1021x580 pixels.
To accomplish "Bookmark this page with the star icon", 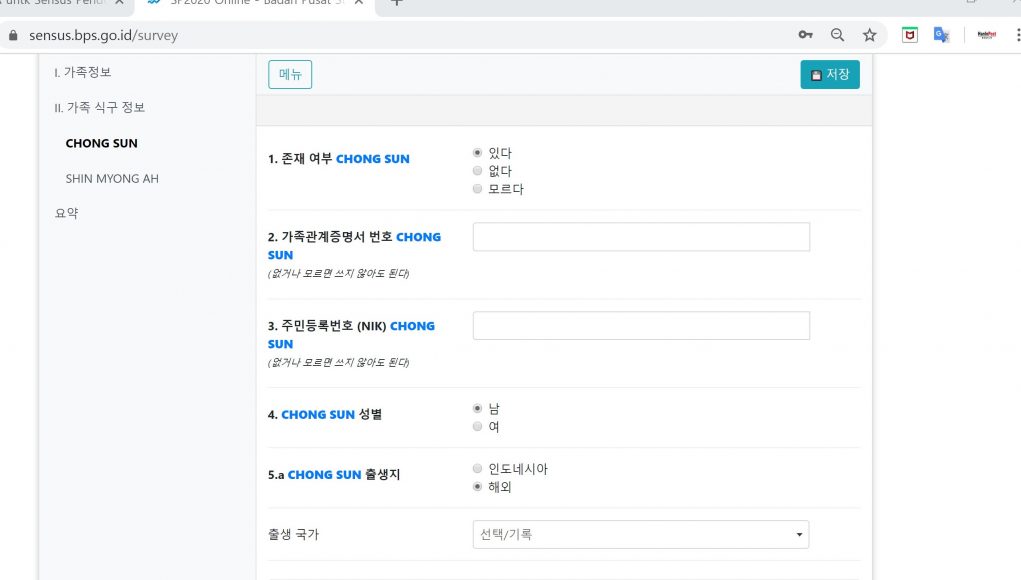I will coord(869,35).
